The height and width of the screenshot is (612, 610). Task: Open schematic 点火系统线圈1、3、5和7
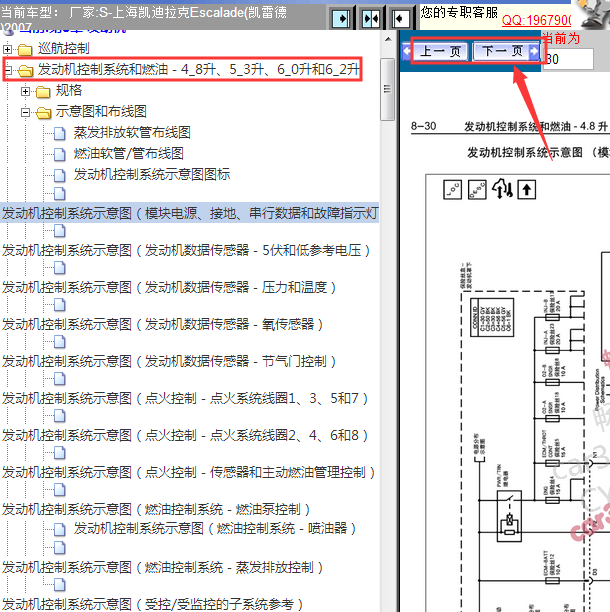[185, 399]
